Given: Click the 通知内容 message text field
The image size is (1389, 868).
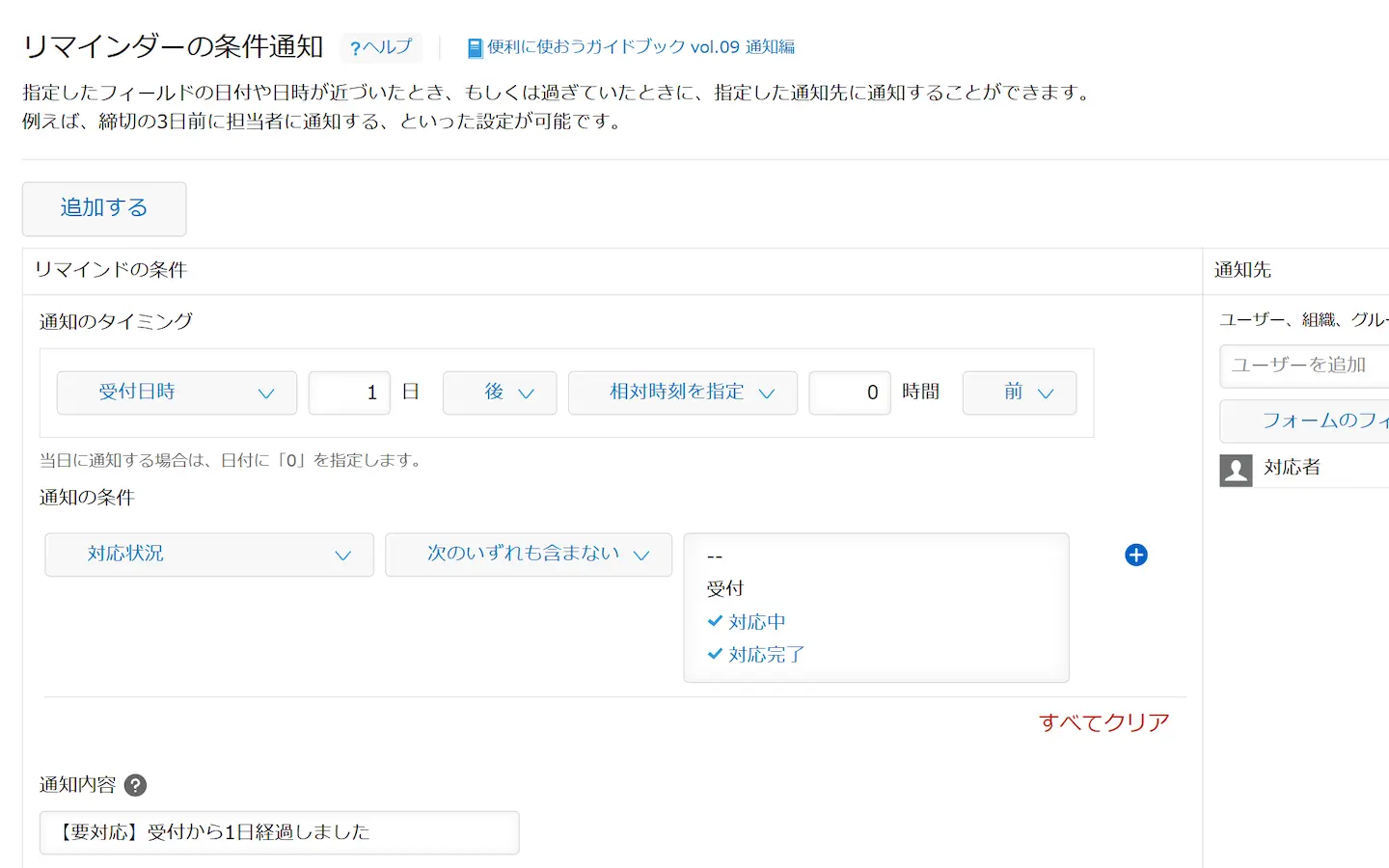Looking at the screenshot, I should [279, 832].
